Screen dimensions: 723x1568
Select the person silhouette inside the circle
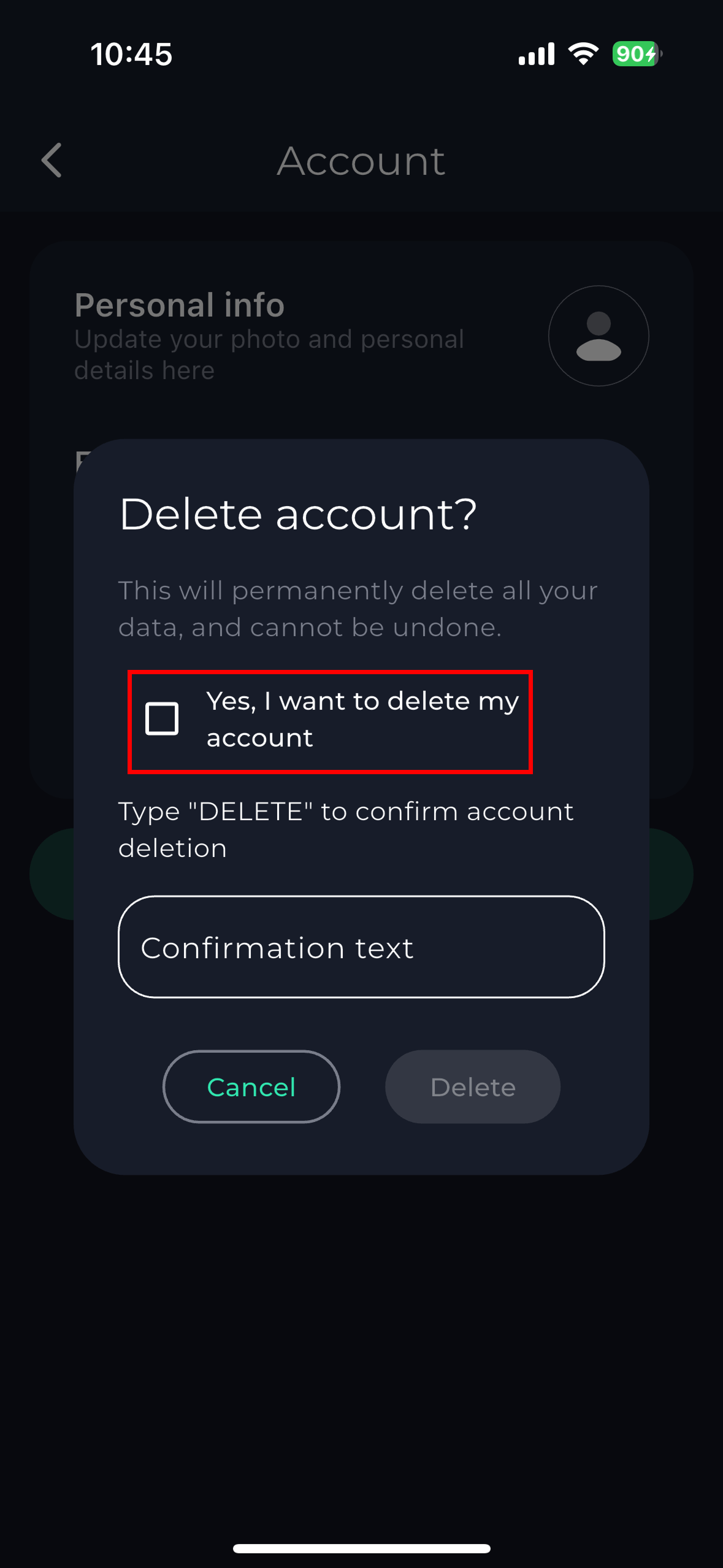coord(598,337)
